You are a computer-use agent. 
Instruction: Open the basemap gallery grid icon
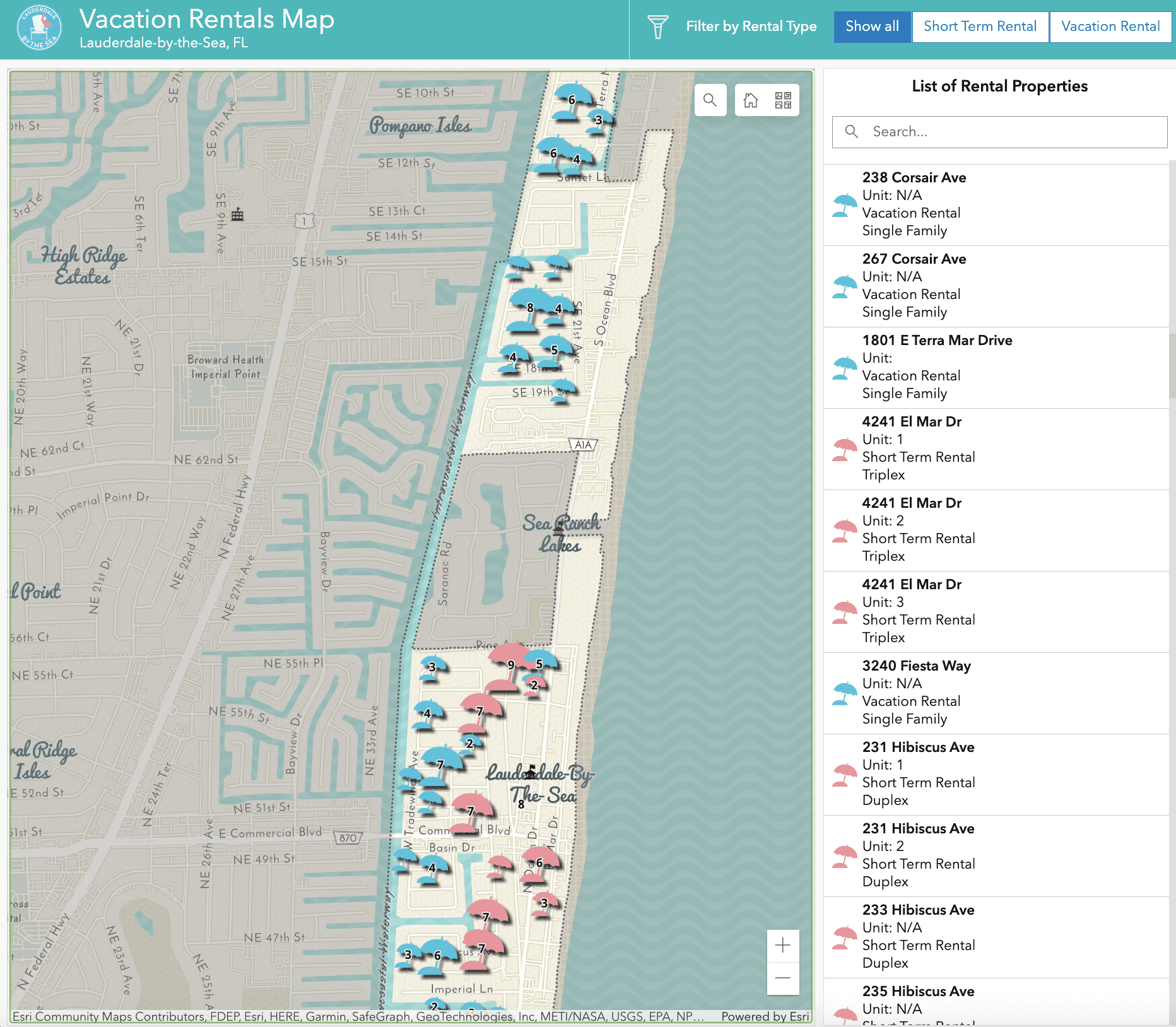pyautogui.click(x=783, y=100)
